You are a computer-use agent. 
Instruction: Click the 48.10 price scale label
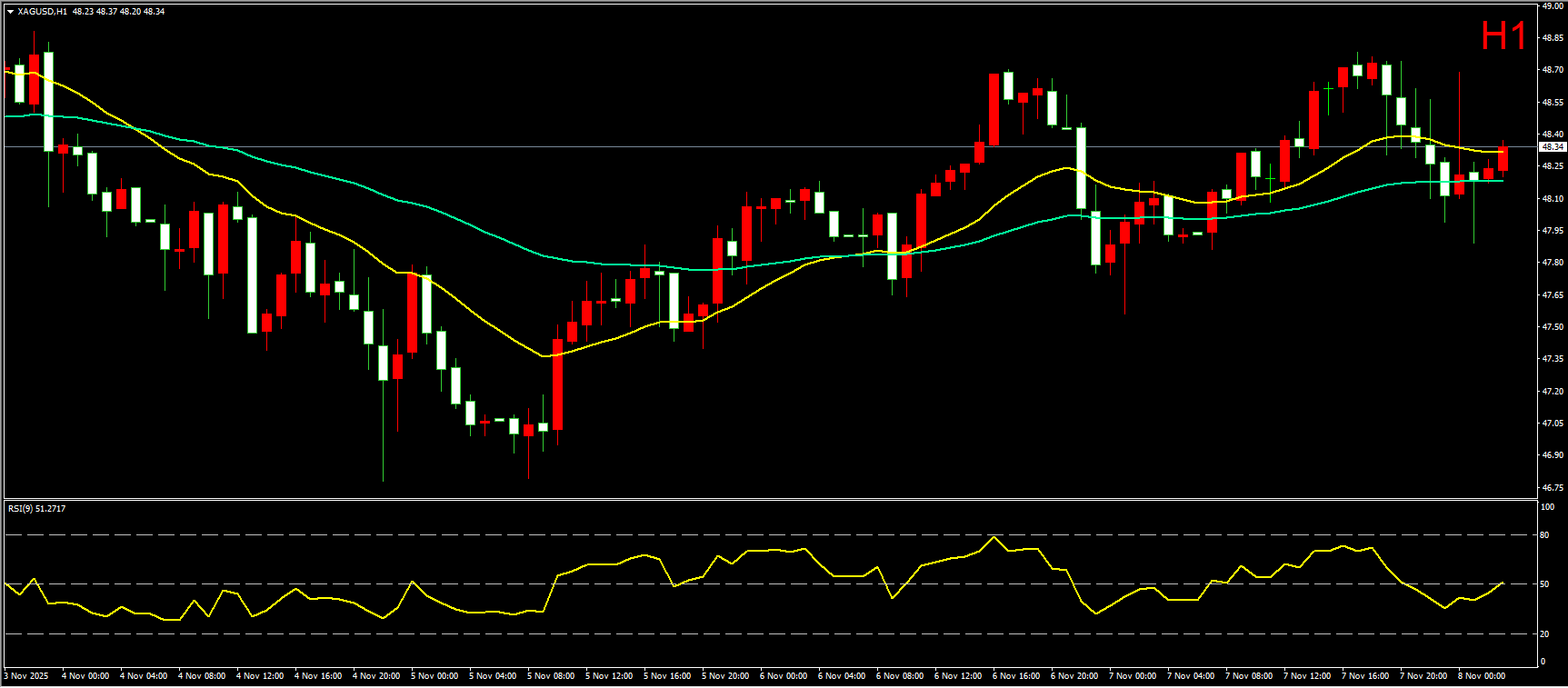pos(1552,198)
